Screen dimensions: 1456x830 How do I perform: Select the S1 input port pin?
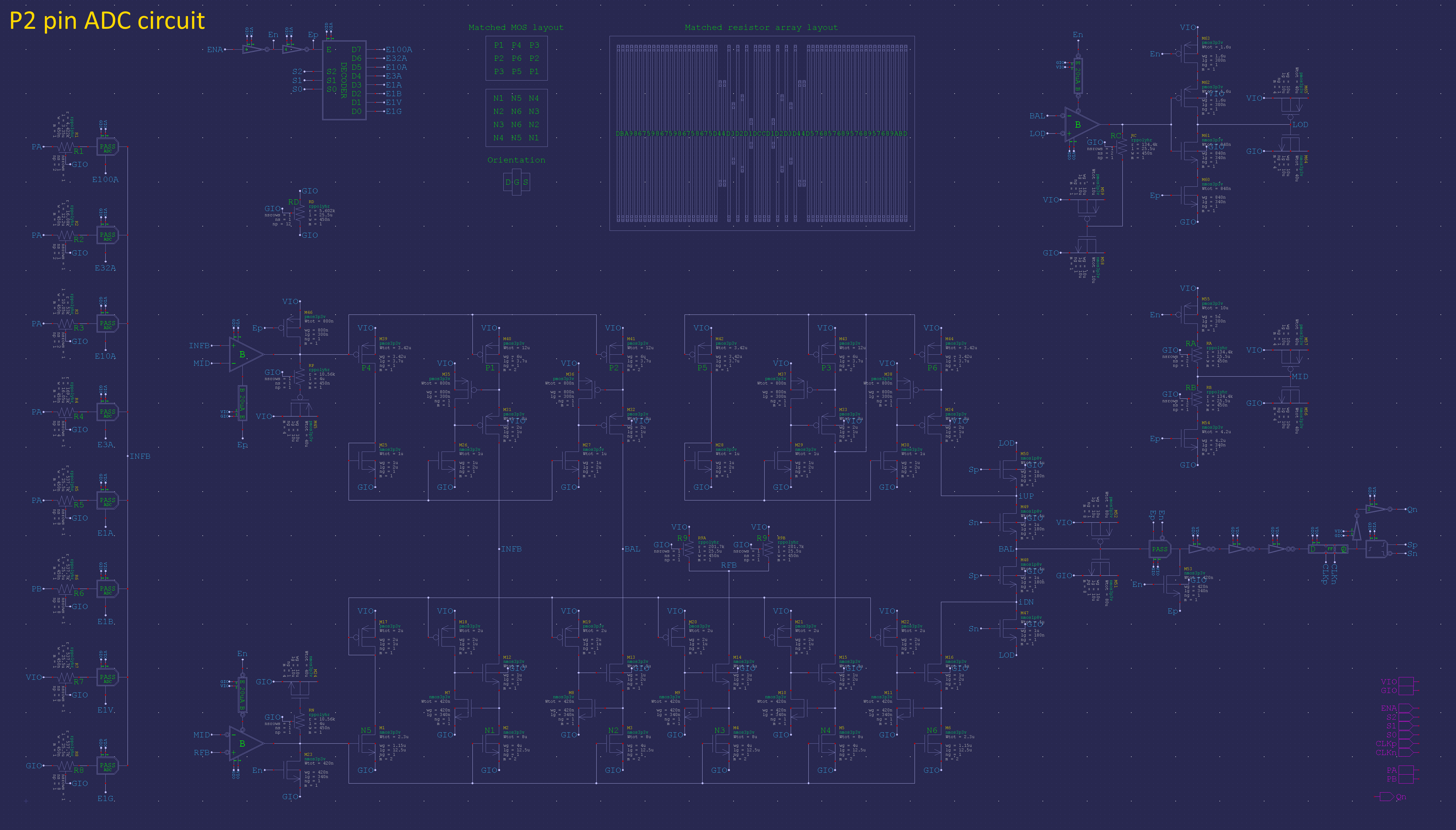[1406, 726]
